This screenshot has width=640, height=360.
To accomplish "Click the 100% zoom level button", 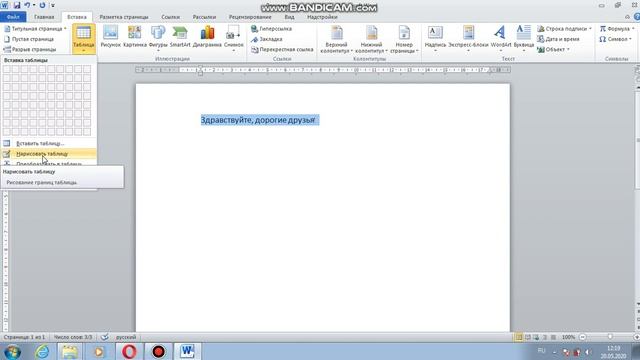I will (x=568, y=337).
